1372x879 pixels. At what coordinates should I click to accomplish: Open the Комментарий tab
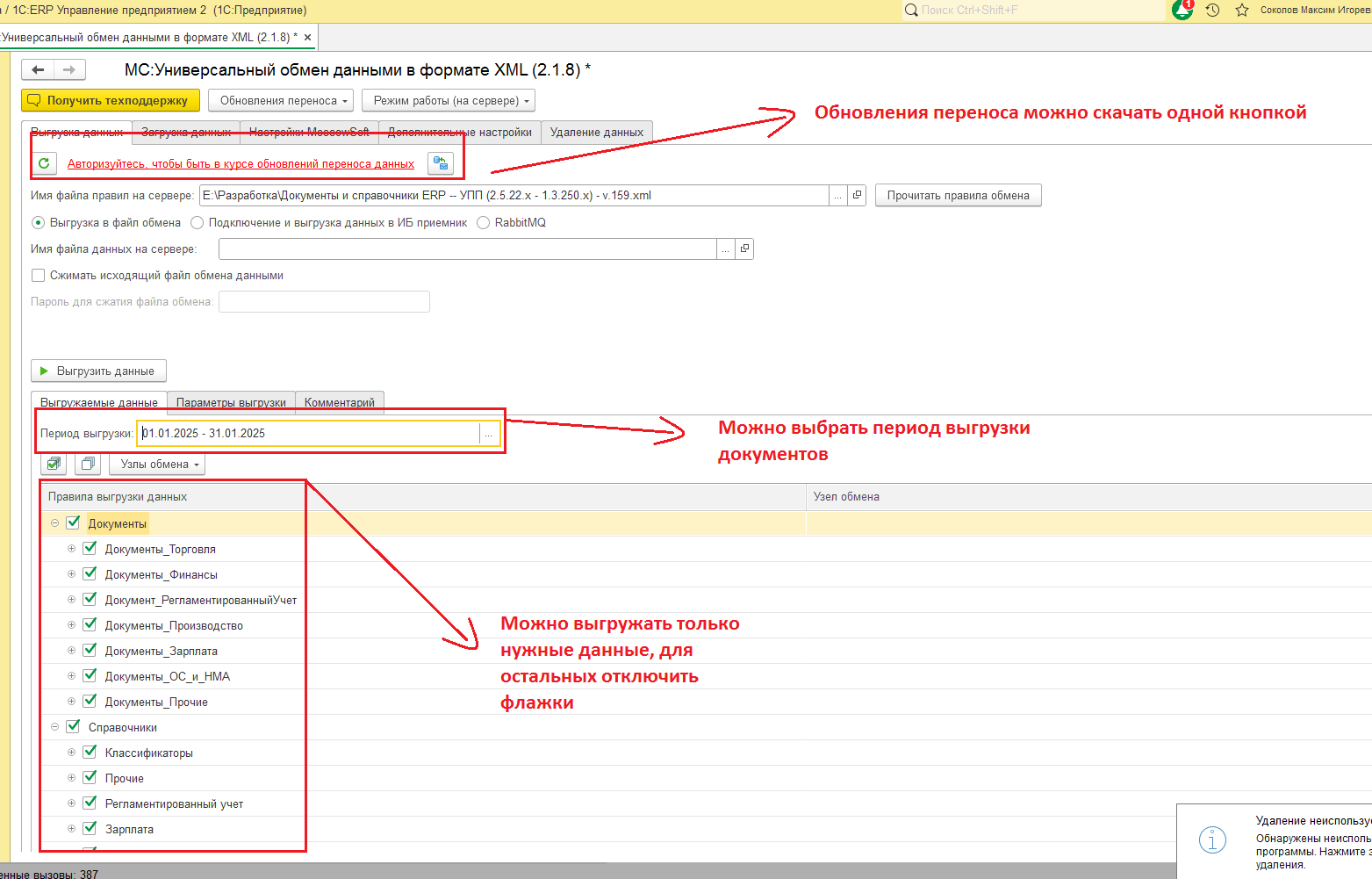340,402
